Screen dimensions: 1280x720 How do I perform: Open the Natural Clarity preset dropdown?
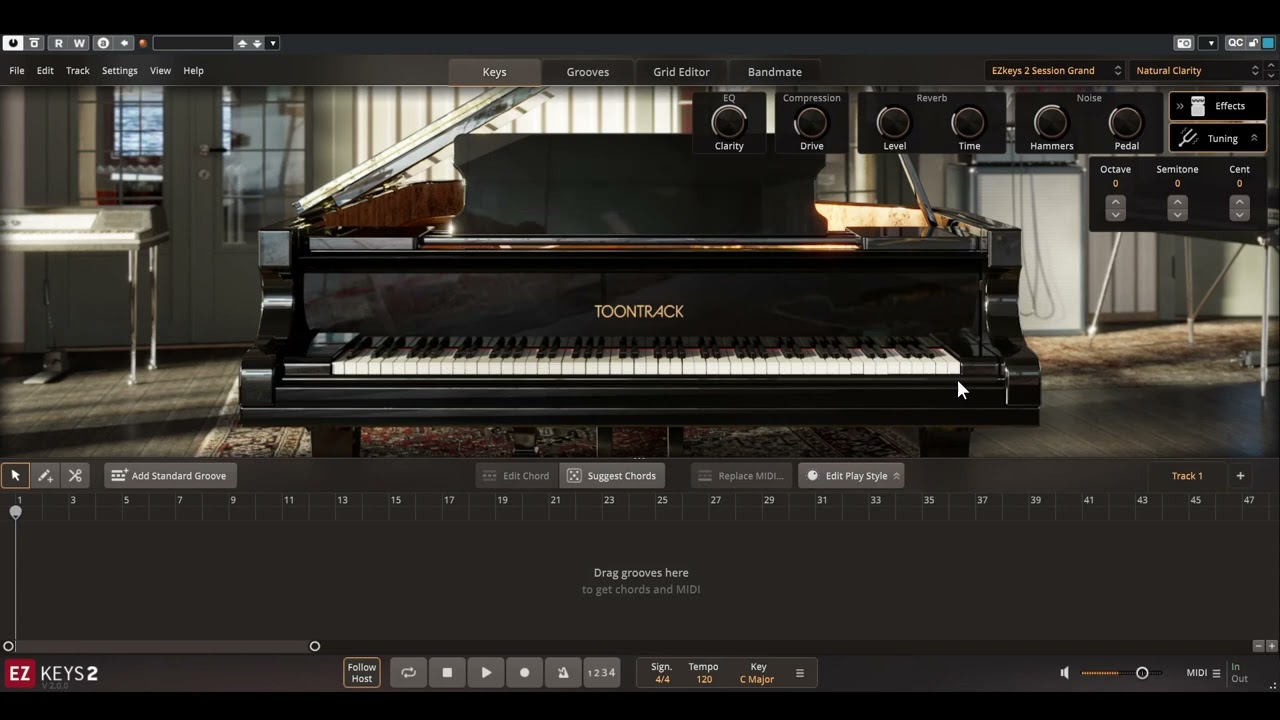1197,71
